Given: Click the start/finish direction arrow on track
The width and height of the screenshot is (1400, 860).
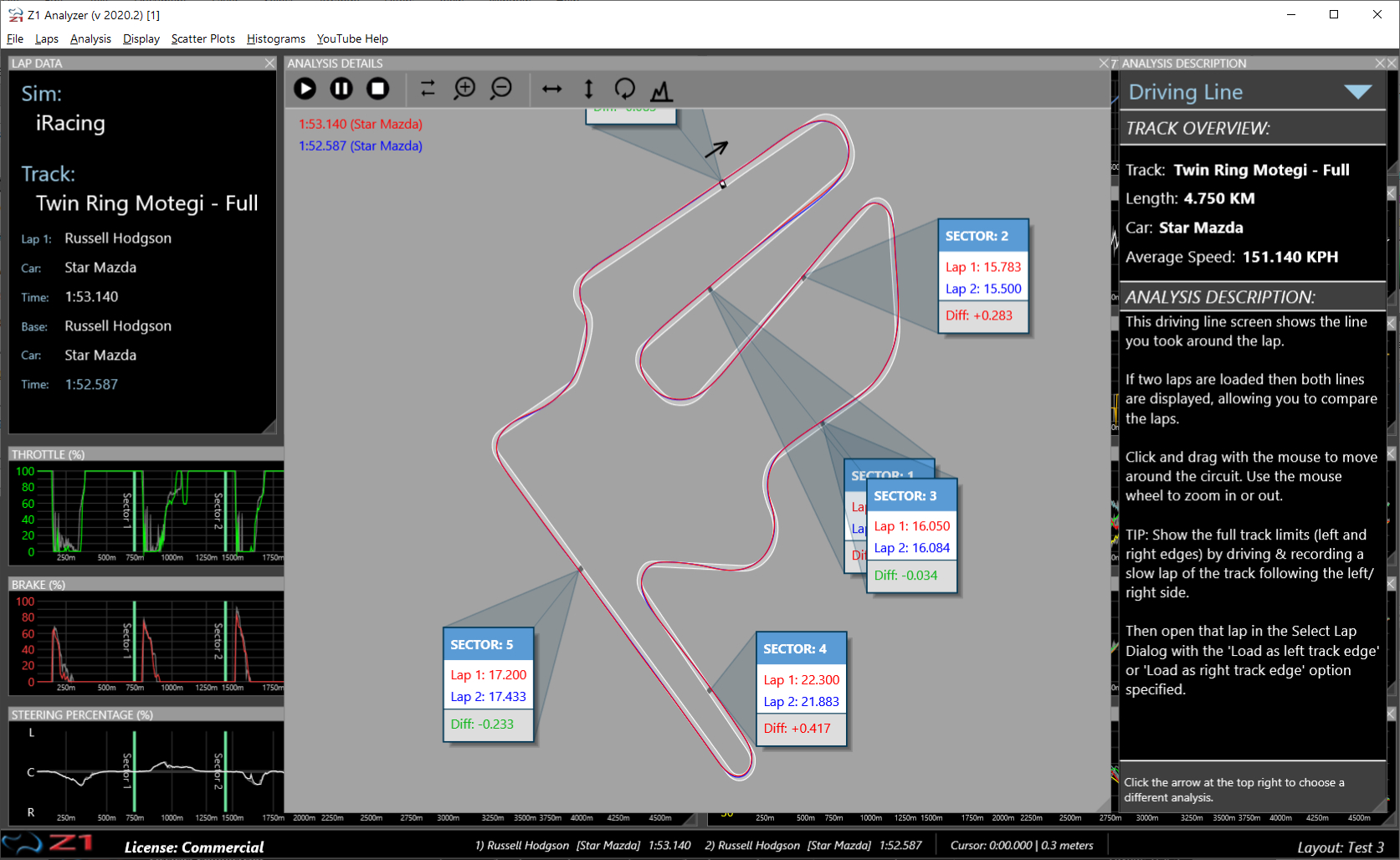Looking at the screenshot, I should click(x=716, y=149).
